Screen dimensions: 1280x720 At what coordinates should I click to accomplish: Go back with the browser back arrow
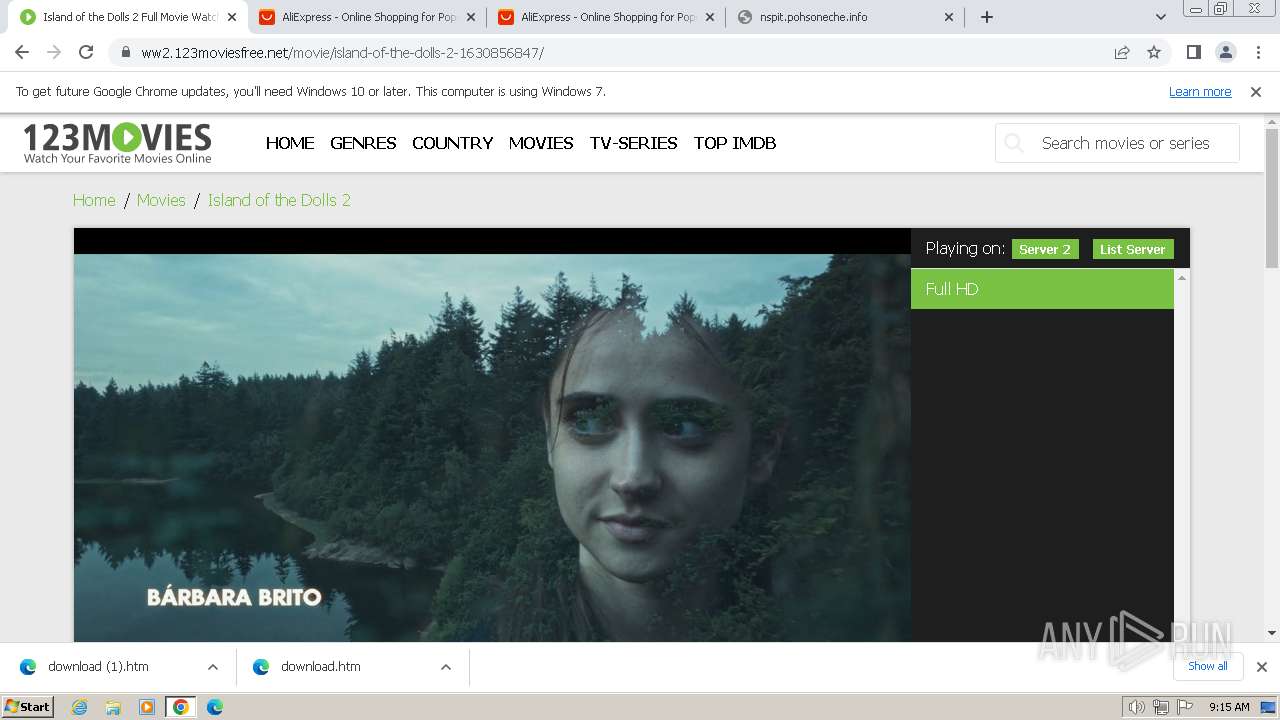pos(22,52)
